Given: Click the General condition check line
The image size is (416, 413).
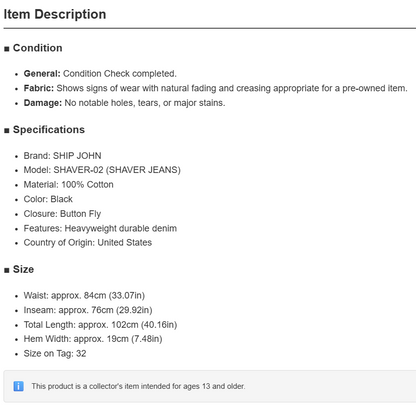Looking at the screenshot, I should point(100,74).
